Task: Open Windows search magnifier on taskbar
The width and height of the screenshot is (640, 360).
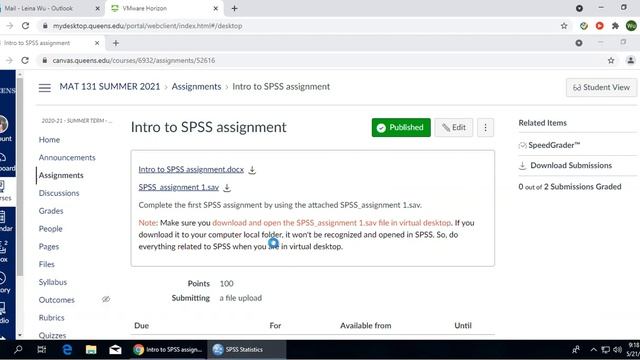Action: point(18,350)
